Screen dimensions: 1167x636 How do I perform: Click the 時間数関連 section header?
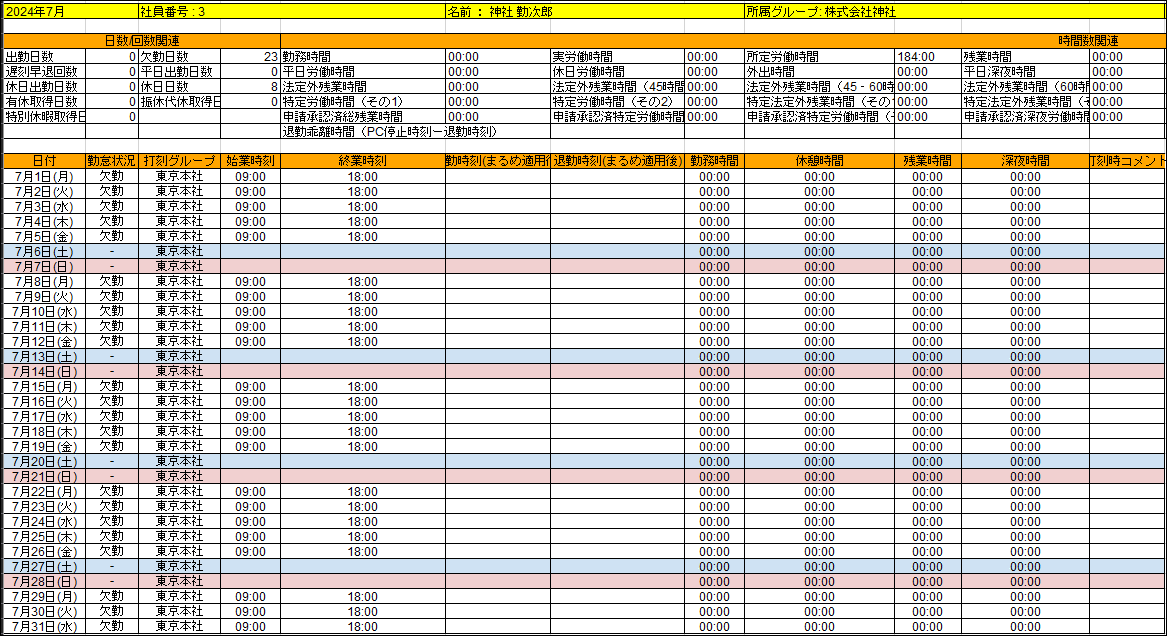pyautogui.click(x=1088, y=41)
